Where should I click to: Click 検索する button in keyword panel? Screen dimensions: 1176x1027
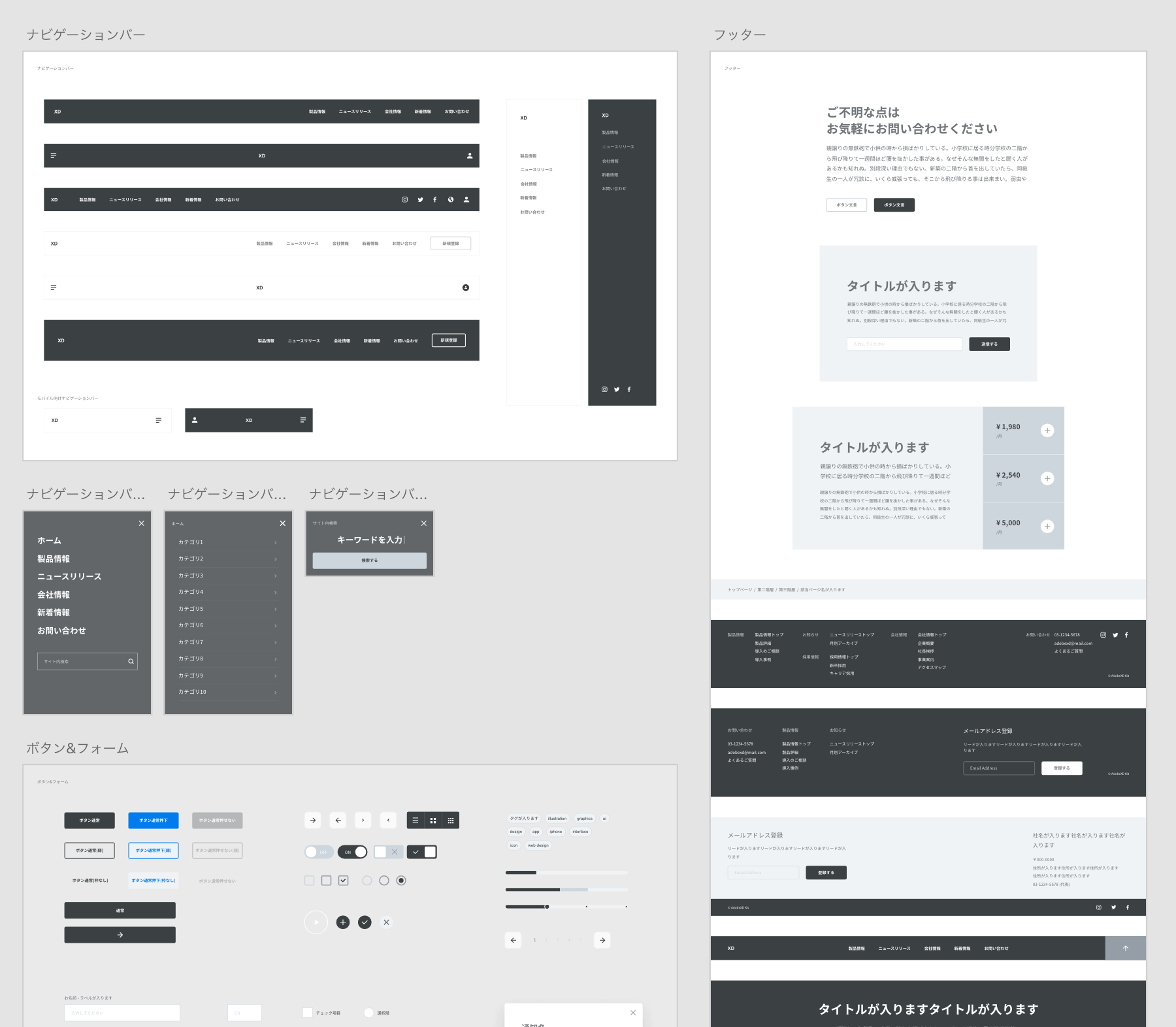[370, 561]
